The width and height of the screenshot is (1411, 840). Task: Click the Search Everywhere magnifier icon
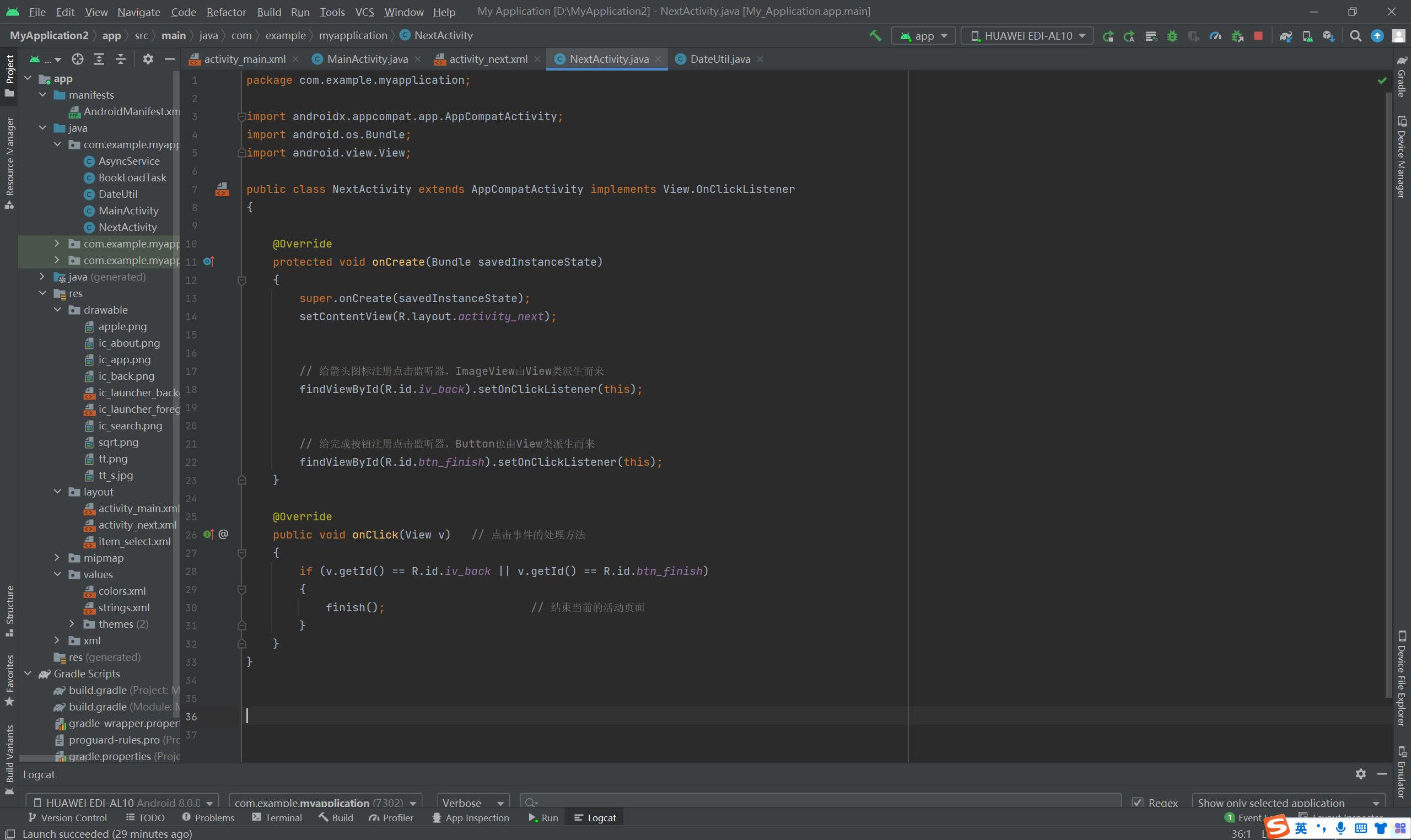click(1355, 36)
